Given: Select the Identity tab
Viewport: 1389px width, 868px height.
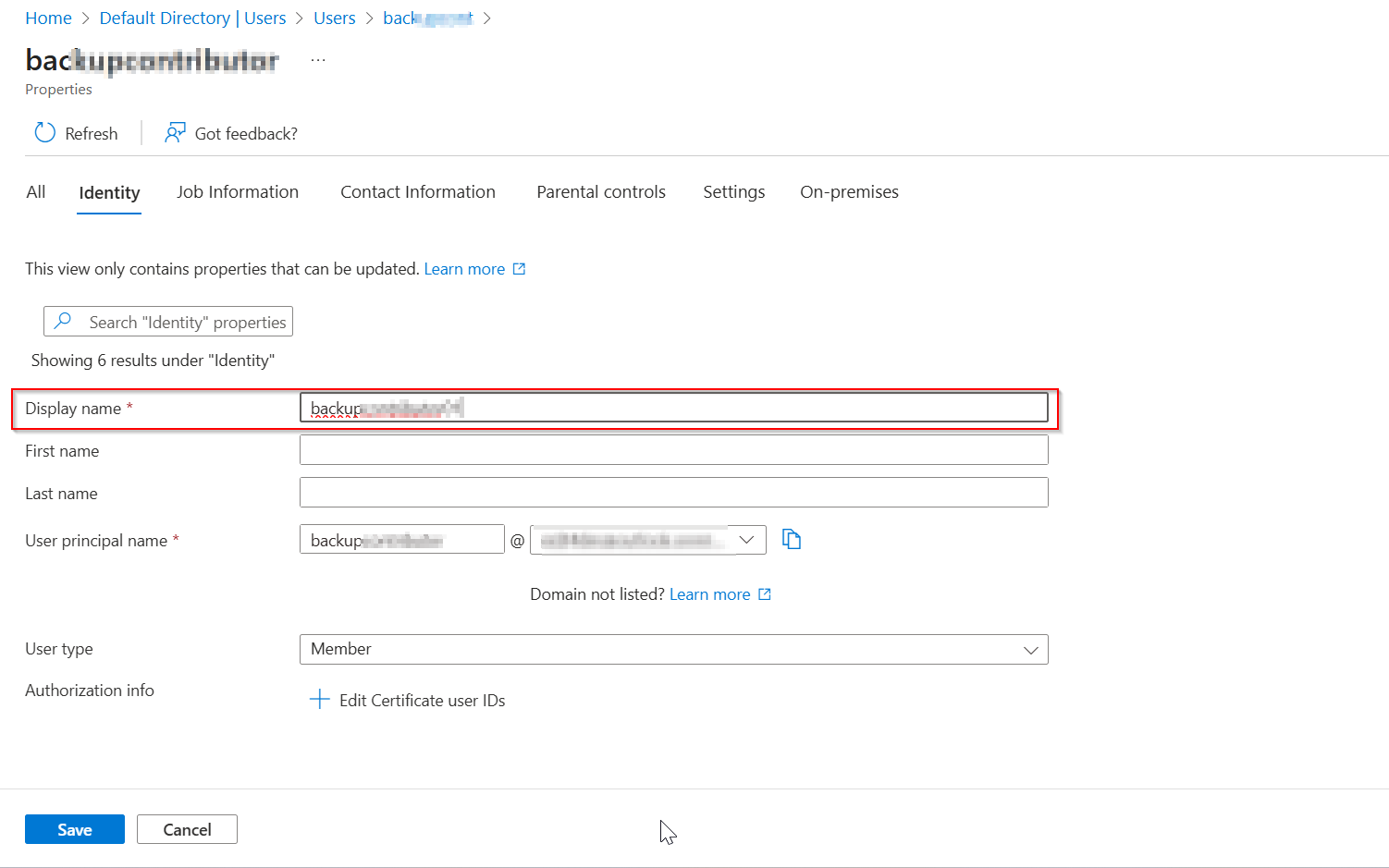Looking at the screenshot, I should 109,192.
